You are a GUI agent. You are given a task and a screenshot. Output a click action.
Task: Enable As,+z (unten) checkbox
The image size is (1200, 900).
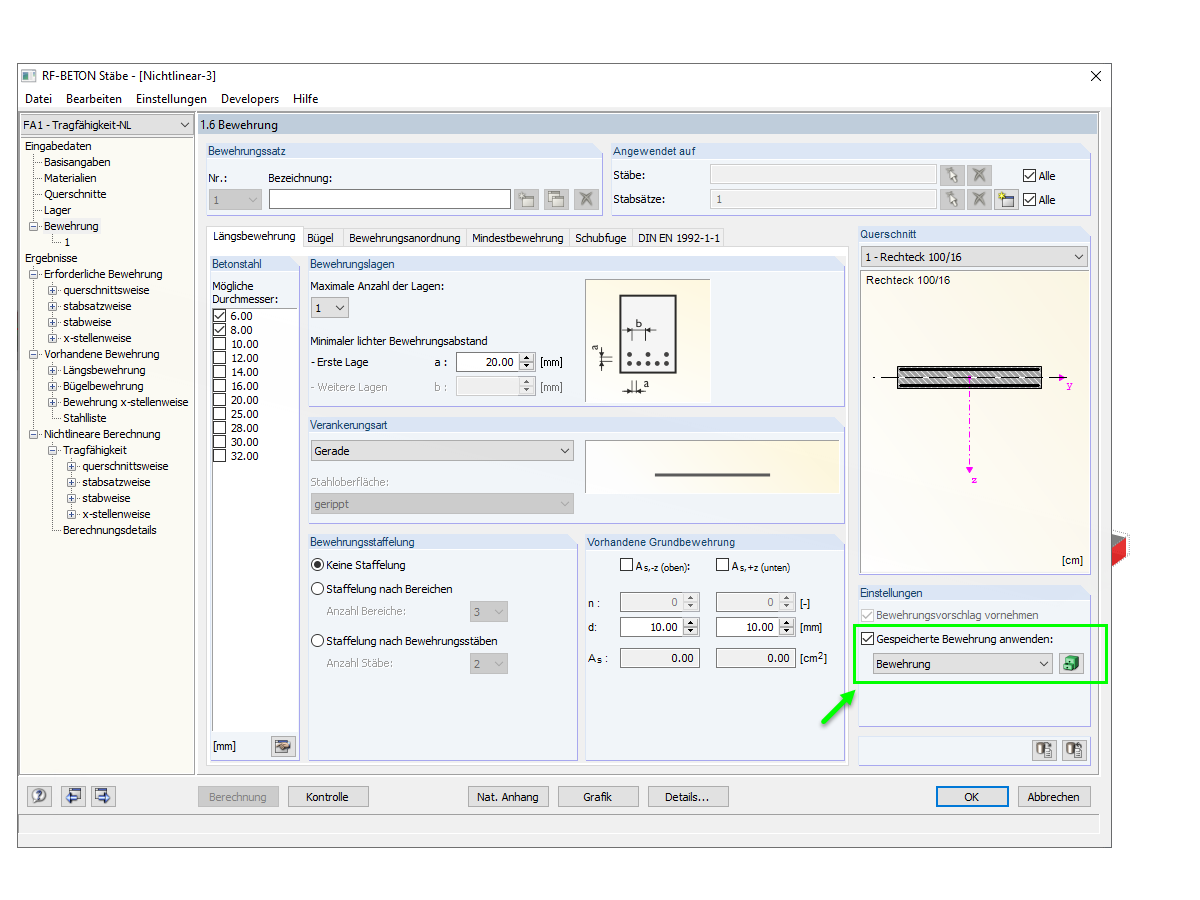point(723,565)
